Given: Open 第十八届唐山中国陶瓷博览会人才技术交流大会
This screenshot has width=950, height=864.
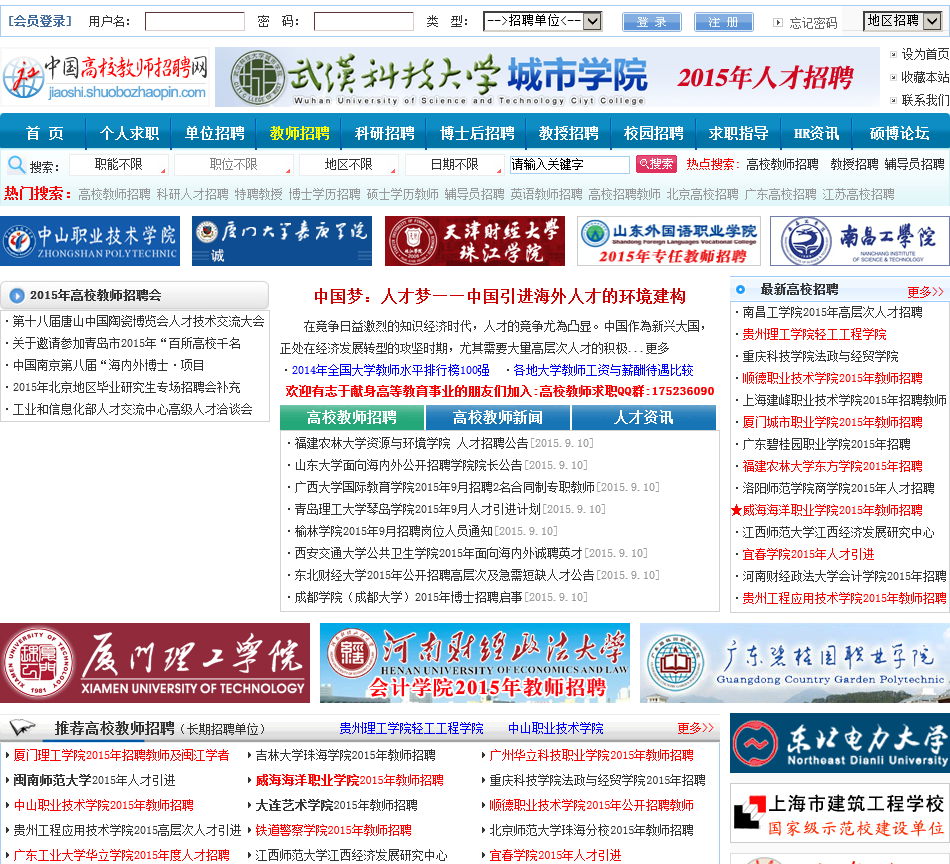Looking at the screenshot, I should point(138,321).
